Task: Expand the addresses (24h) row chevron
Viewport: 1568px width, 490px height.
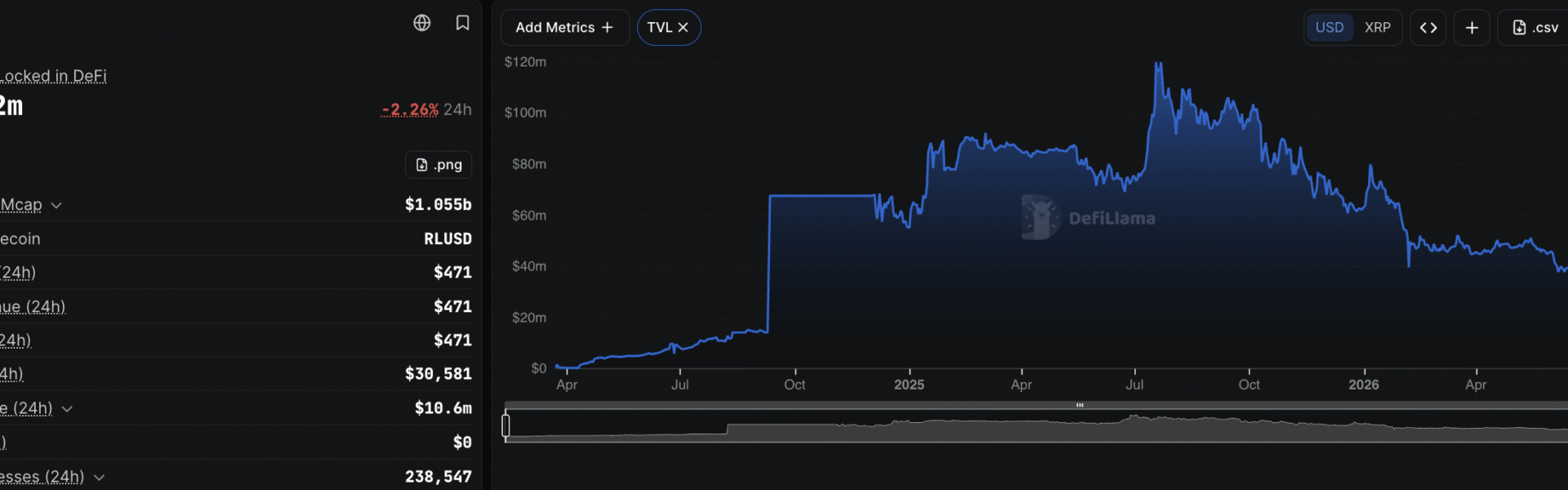Action: click(99, 477)
